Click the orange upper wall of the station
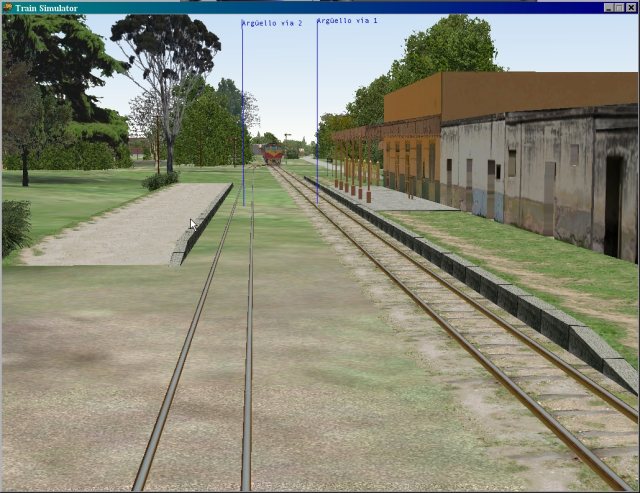 coord(520,94)
